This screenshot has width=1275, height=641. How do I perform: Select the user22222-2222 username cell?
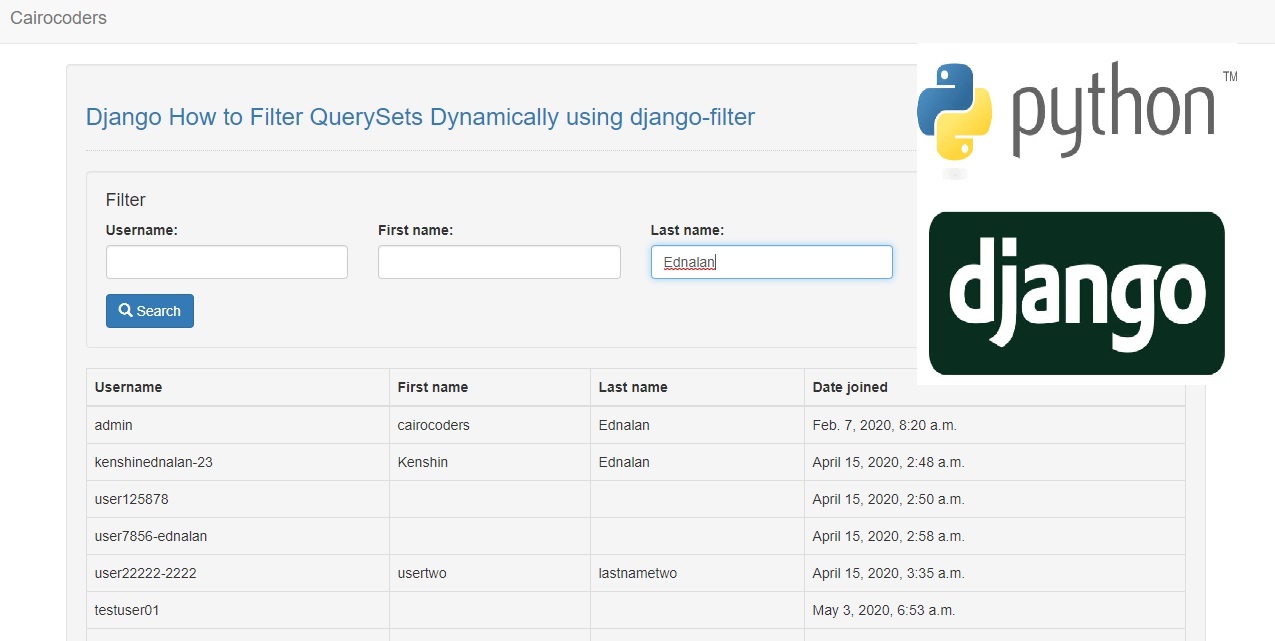(x=238, y=573)
